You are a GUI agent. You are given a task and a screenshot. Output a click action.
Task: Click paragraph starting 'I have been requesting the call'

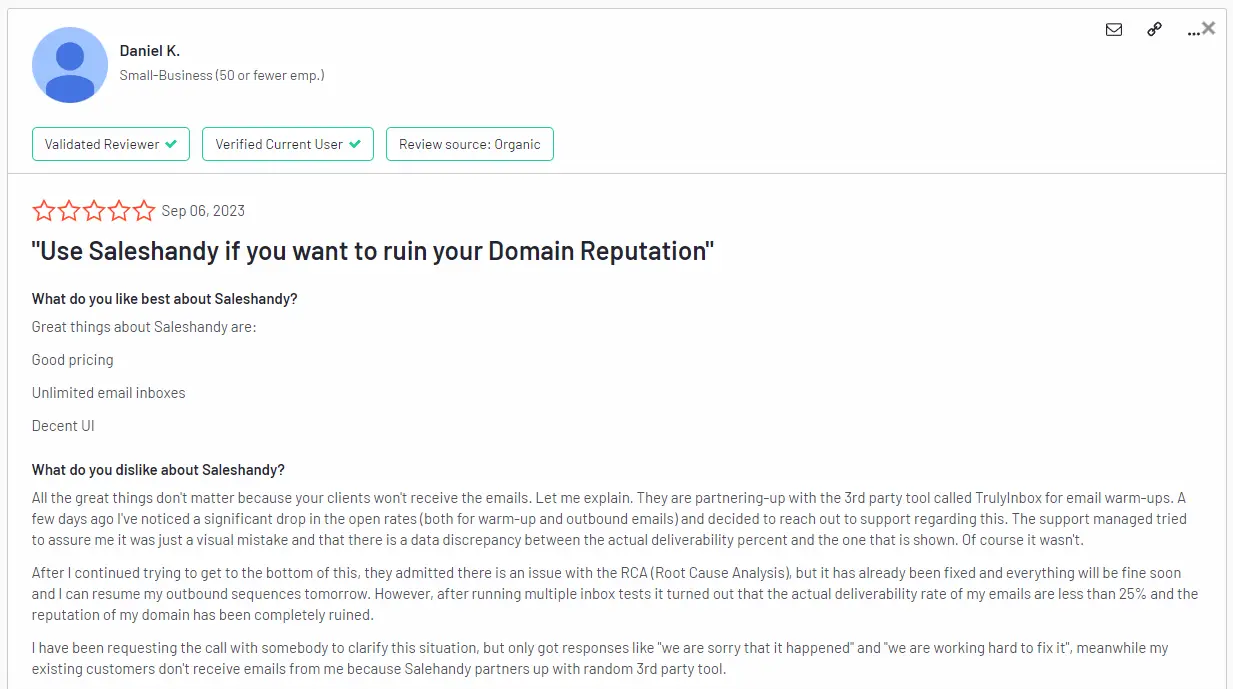tap(600, 658)
